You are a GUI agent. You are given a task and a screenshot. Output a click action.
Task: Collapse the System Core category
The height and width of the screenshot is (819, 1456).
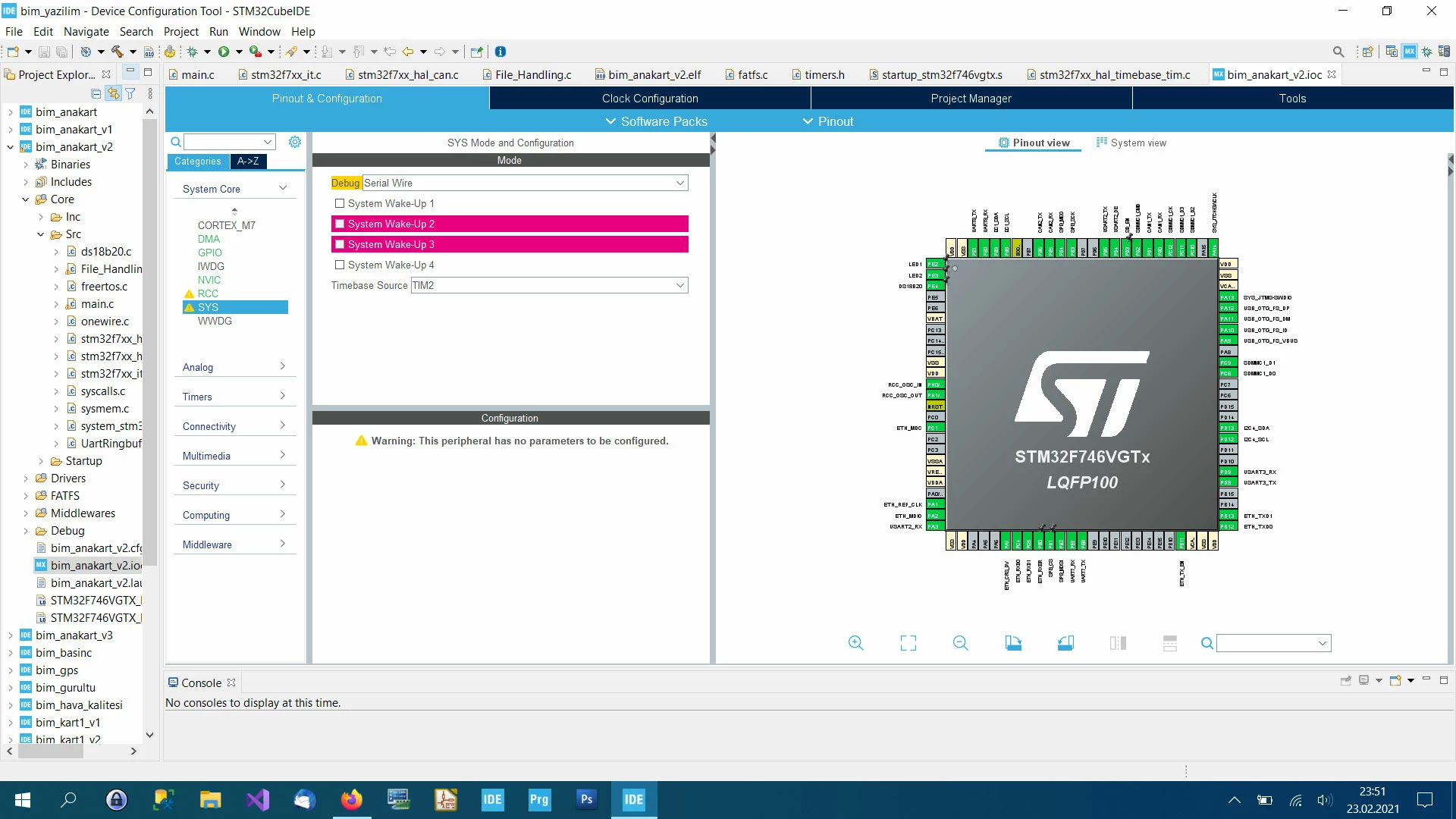pos(234,189)
